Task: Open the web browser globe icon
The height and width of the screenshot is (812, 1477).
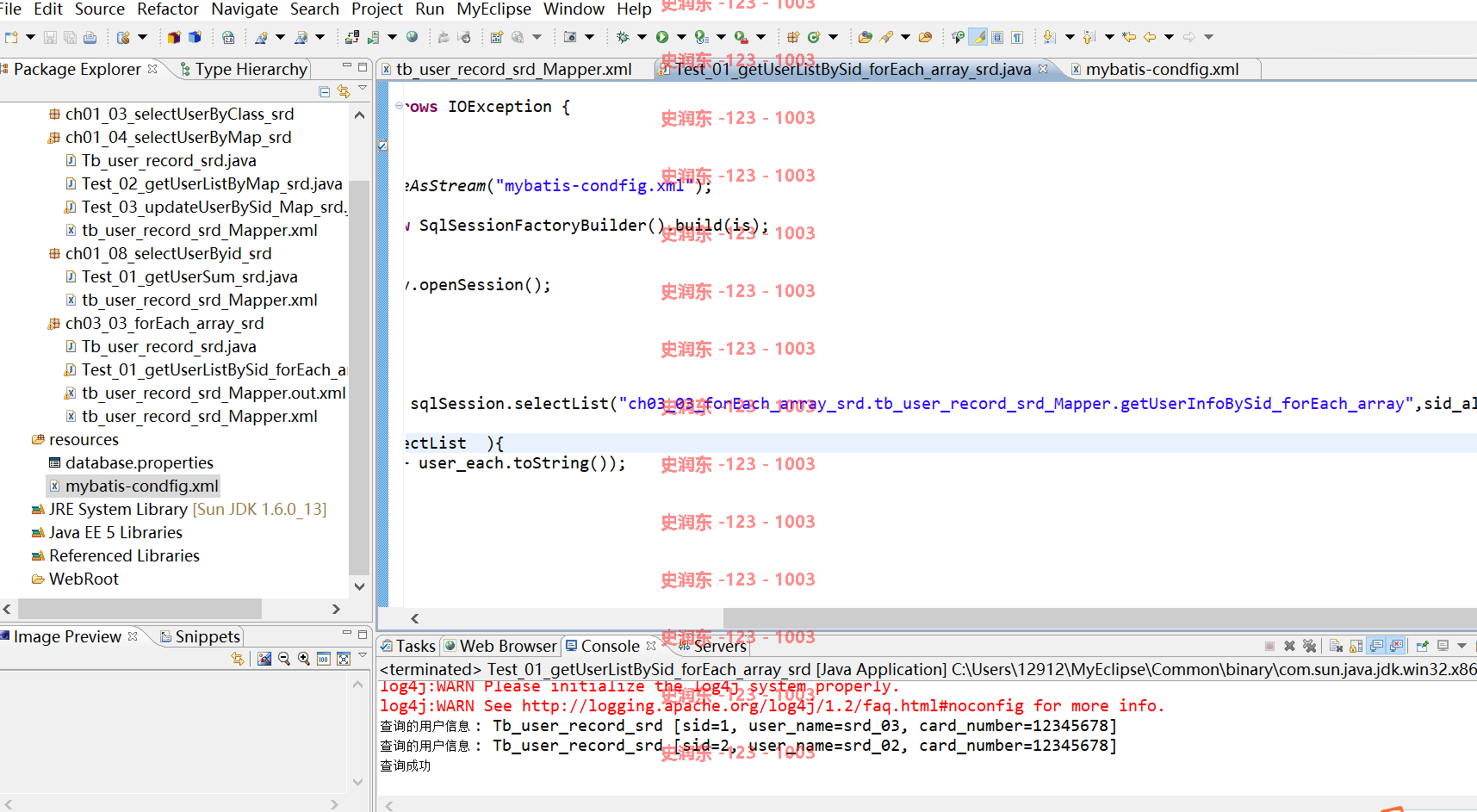Action: tap(412, 37)
